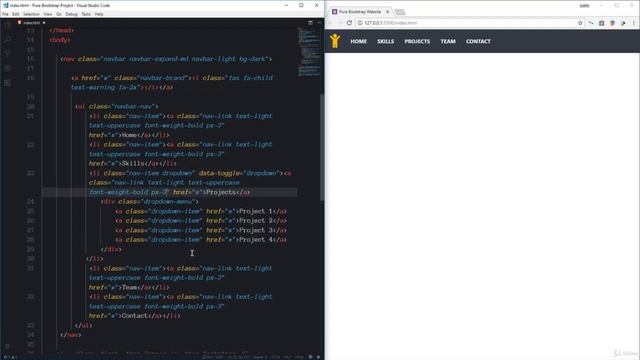Click the 'Team' text in the code
The width and height of the screenshot is (640, 360).
[x=129, y=287]
